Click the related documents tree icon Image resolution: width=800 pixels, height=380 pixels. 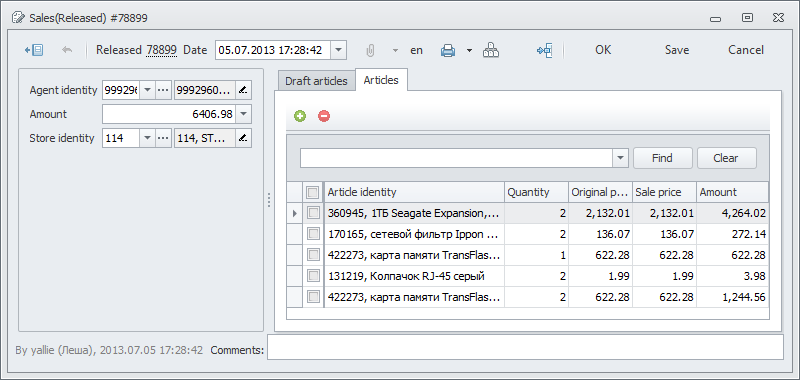544,50
